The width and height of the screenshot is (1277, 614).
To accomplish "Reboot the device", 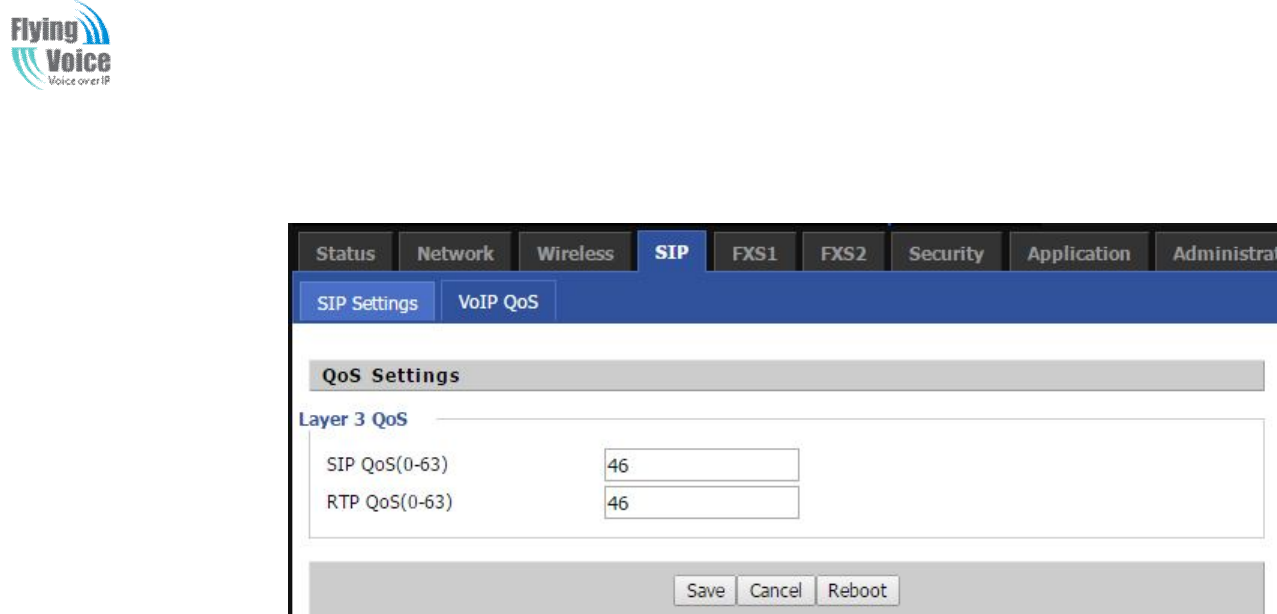I will [857, 591].
